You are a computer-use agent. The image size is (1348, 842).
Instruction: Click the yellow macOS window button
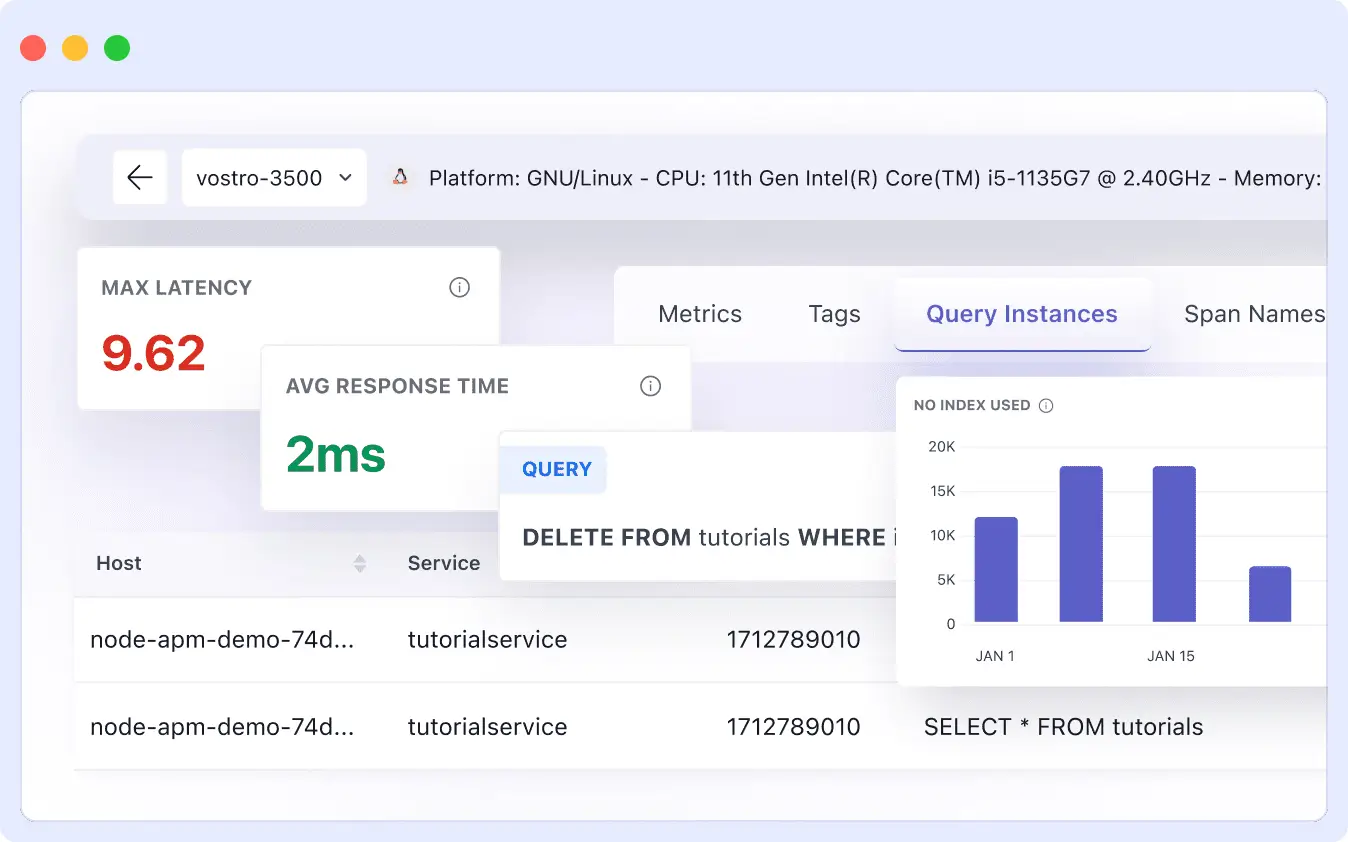tap(74, 47)
